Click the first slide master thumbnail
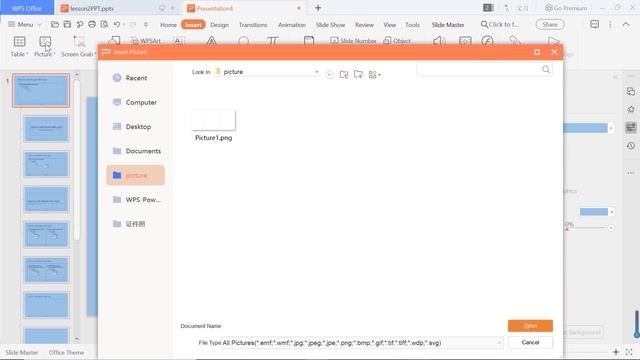640x360 pixels. coord(41,90)
